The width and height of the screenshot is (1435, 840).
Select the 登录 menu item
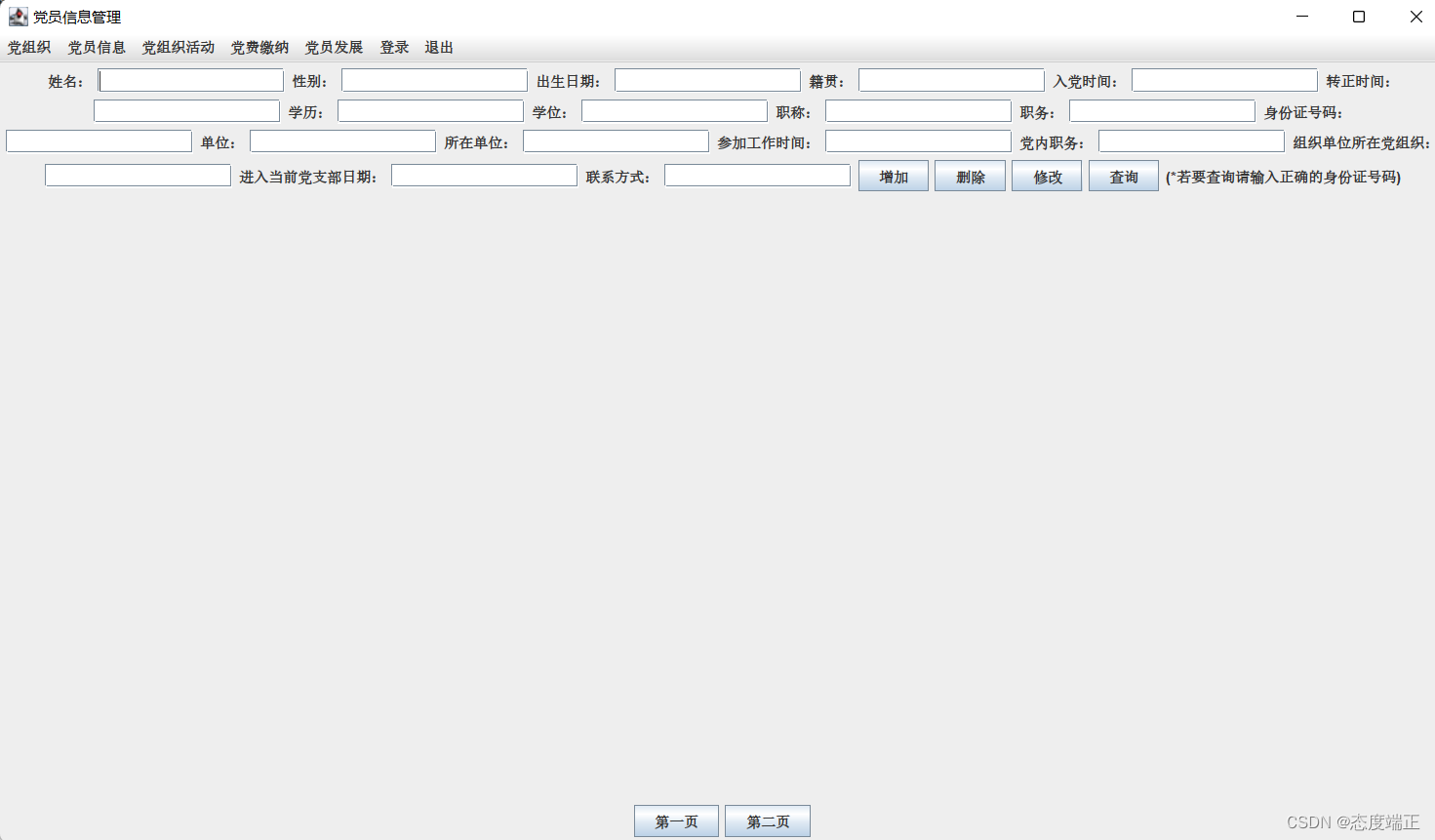pos(393,46)
